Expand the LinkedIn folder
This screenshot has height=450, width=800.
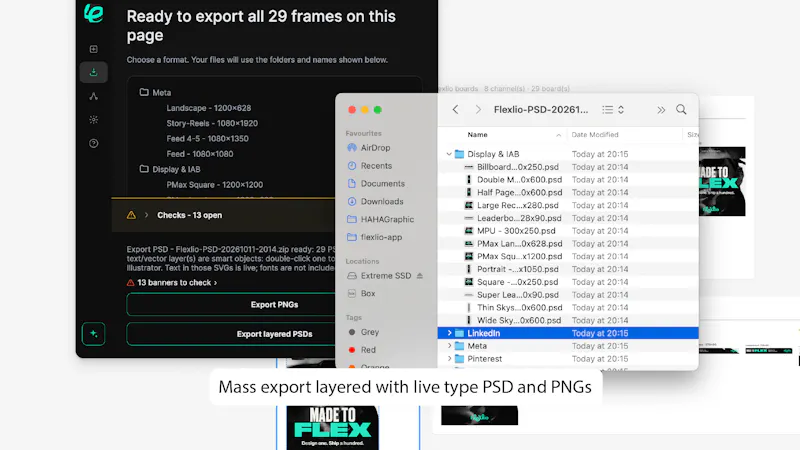point(449,333)
